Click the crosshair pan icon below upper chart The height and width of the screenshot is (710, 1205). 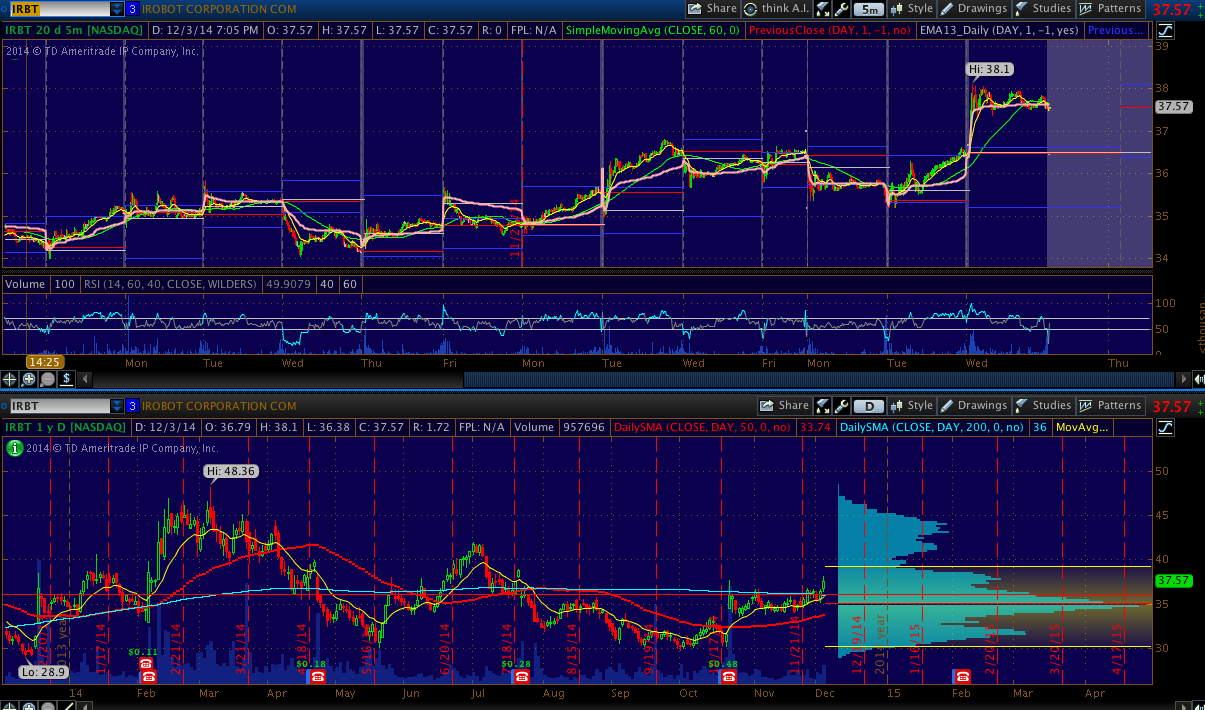pyautogui.click(x=11, y=379)
